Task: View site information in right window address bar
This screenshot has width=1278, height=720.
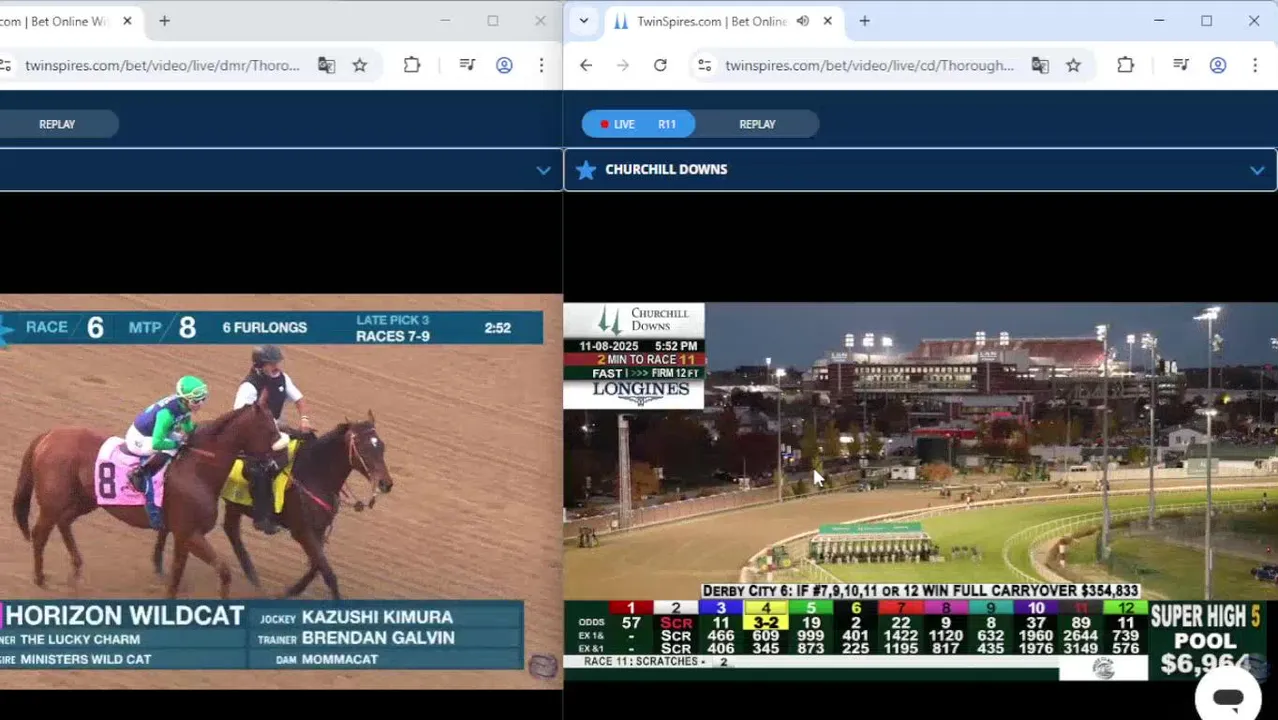Action: coord(705,65)
